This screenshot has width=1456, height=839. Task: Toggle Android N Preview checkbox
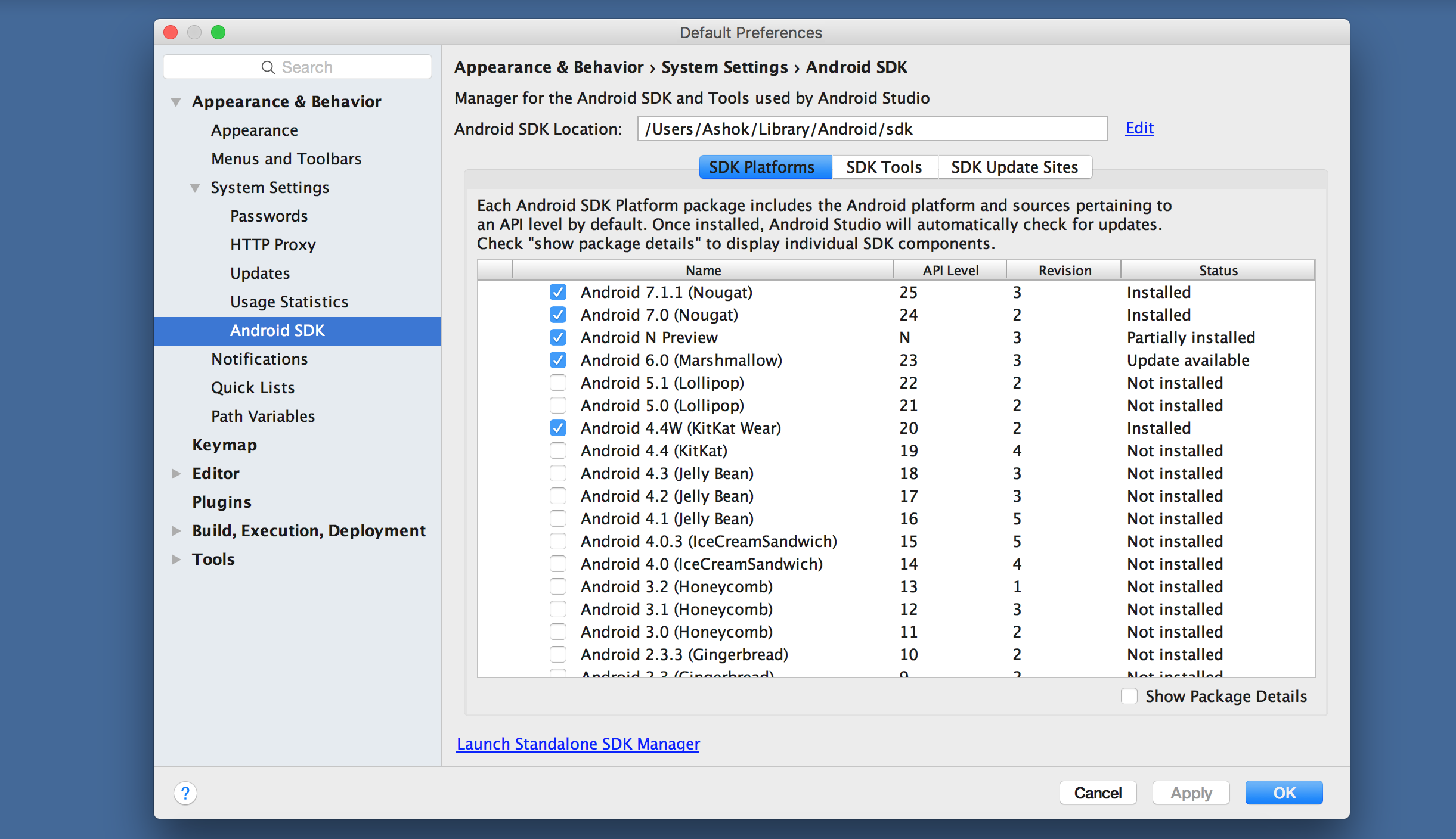coord(558,337)
